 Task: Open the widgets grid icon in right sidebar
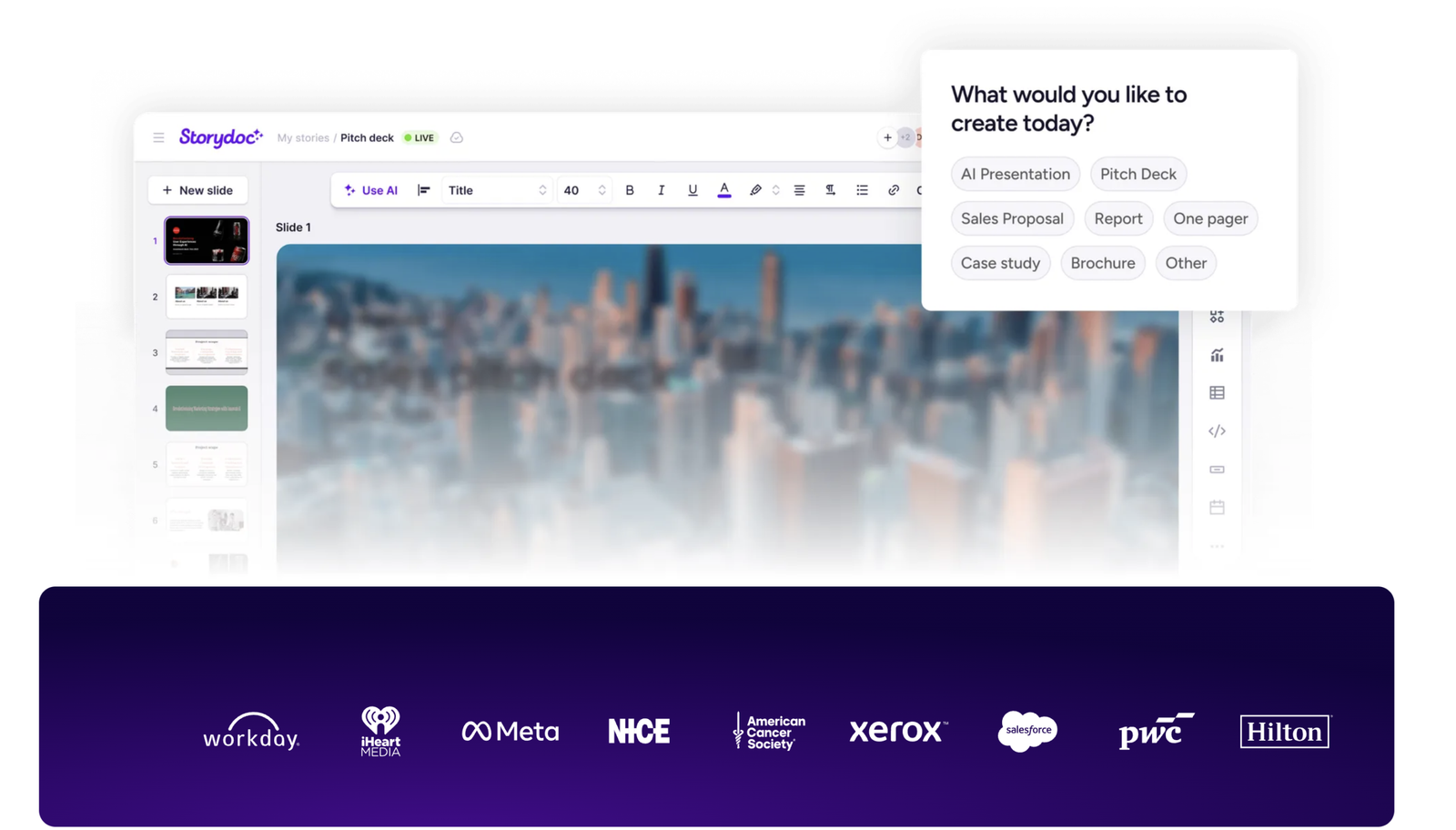point(1217,317)
